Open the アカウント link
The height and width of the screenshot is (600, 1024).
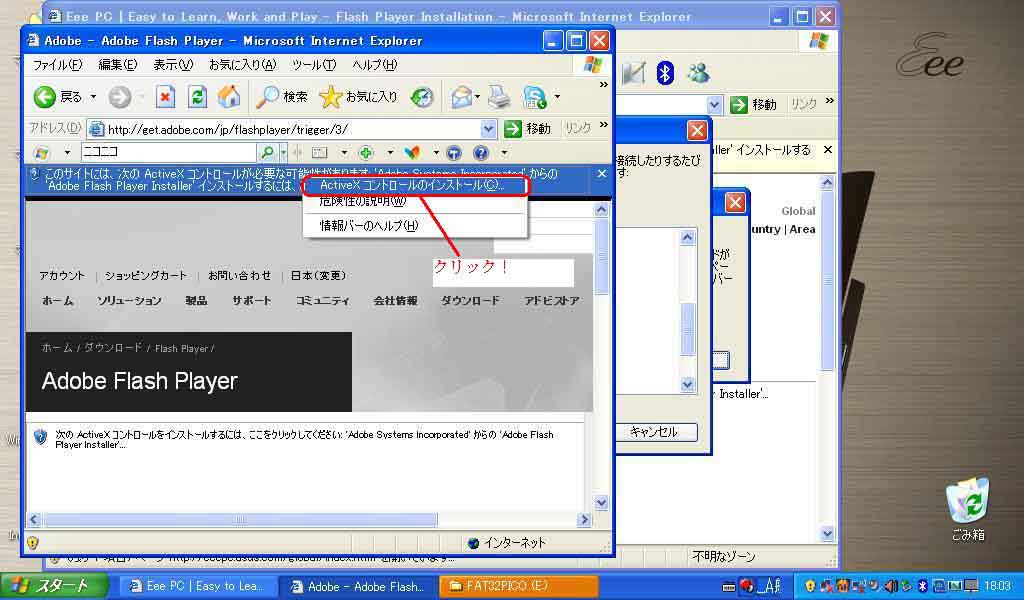tap(62, 276)
